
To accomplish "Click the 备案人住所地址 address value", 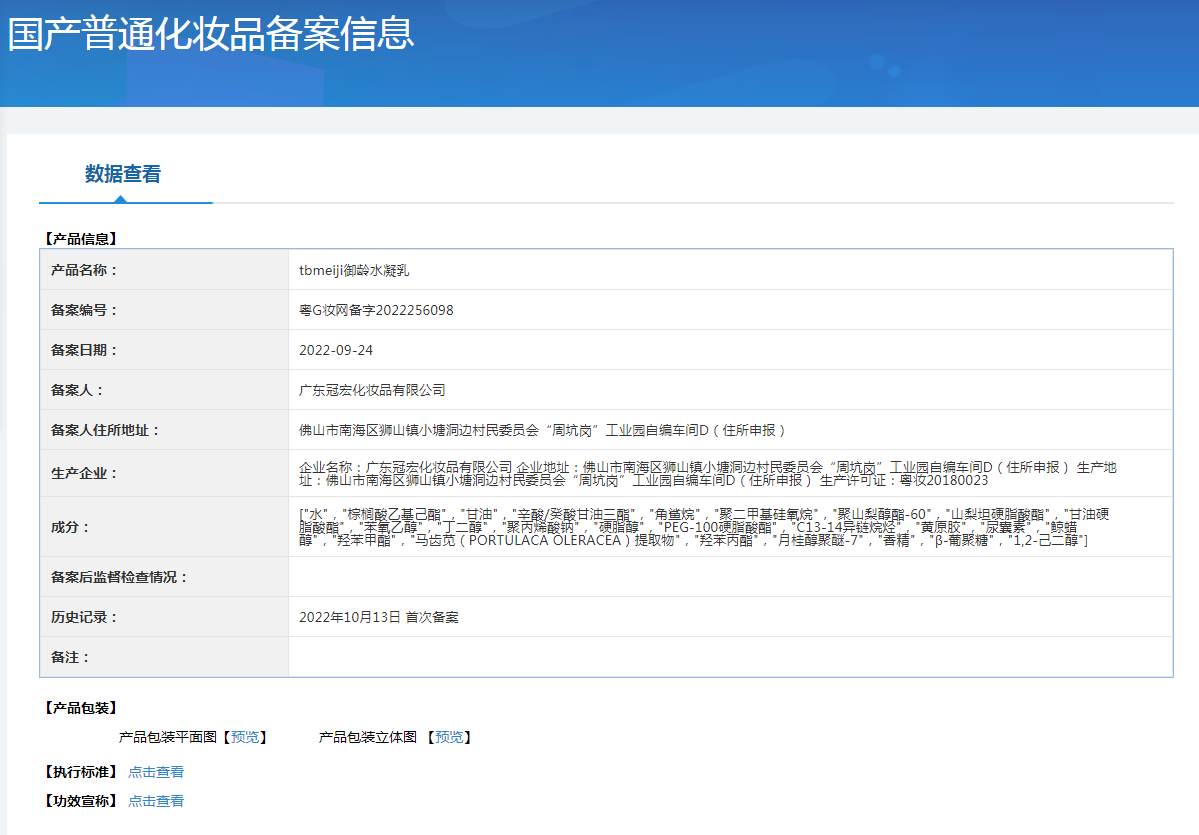I will (x=543, y=430).
